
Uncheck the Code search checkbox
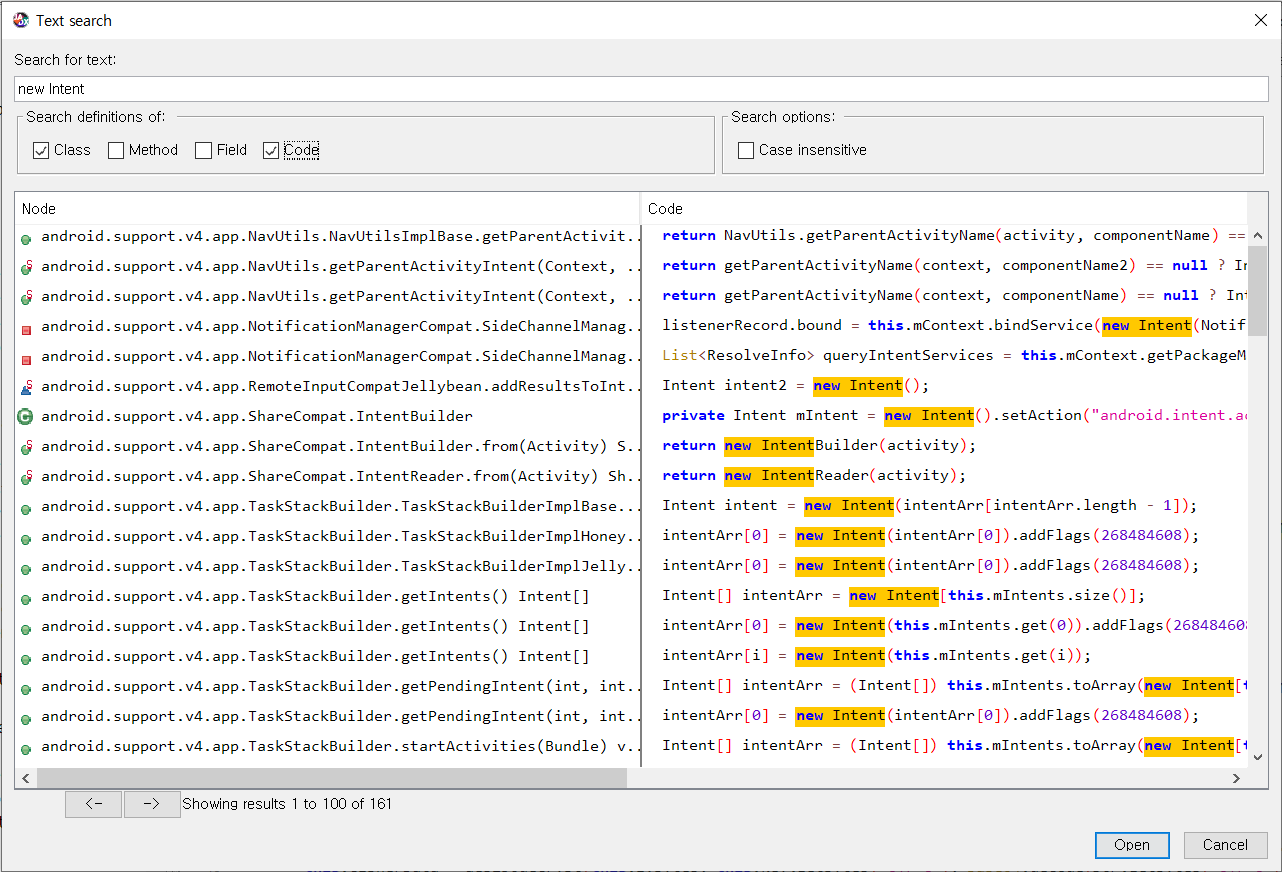(271, 150)
